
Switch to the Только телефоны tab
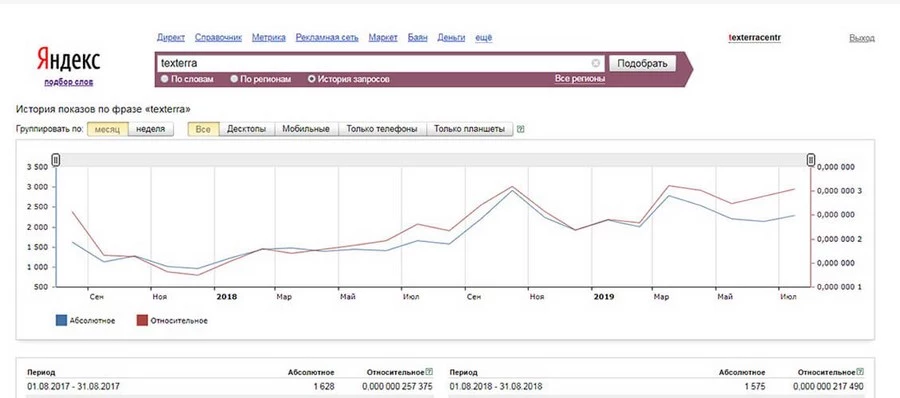[382, 129]
